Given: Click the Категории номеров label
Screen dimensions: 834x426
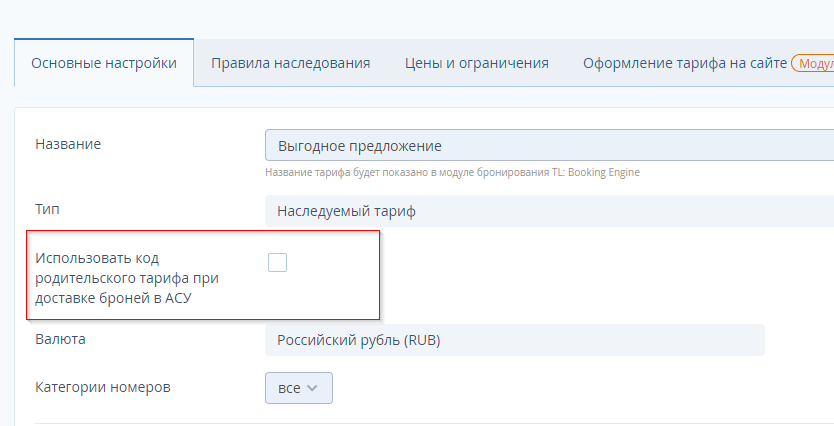Looking at the screenshot, I should pyautogui.click(x=100, y=387).
